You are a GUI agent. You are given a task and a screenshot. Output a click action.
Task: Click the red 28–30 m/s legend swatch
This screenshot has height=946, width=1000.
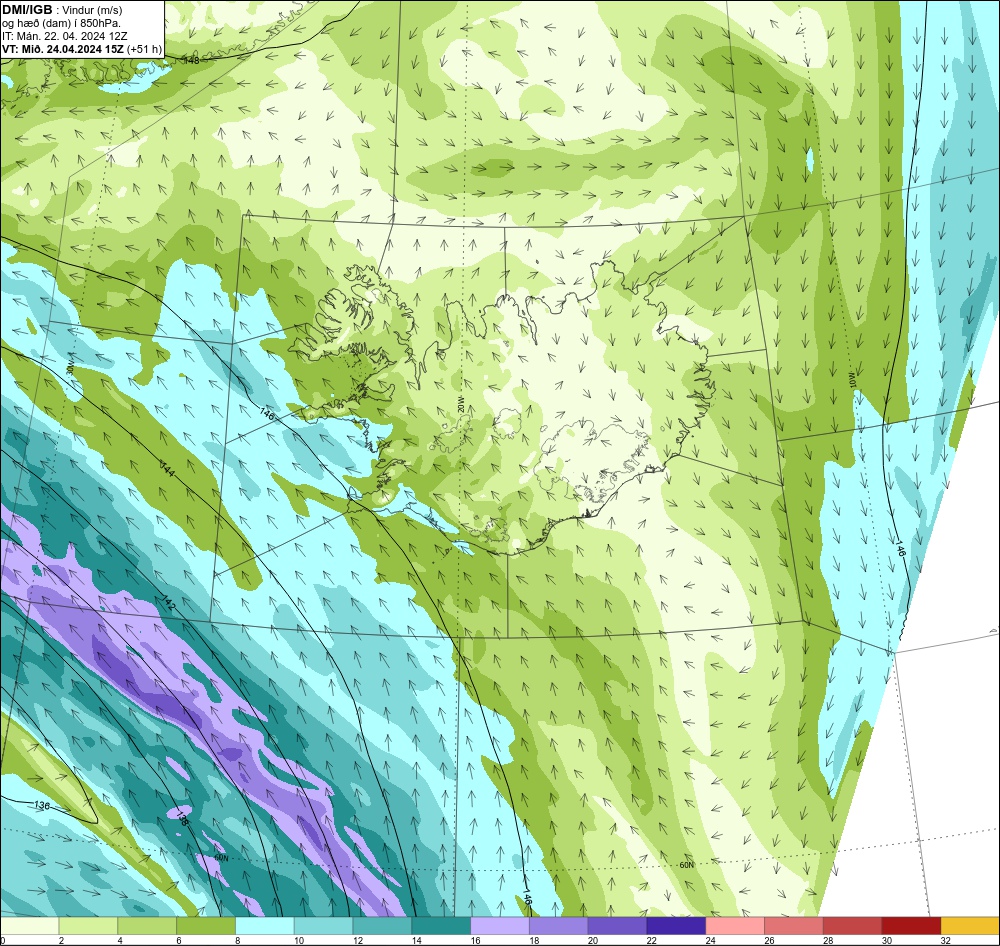click(853, 926)
